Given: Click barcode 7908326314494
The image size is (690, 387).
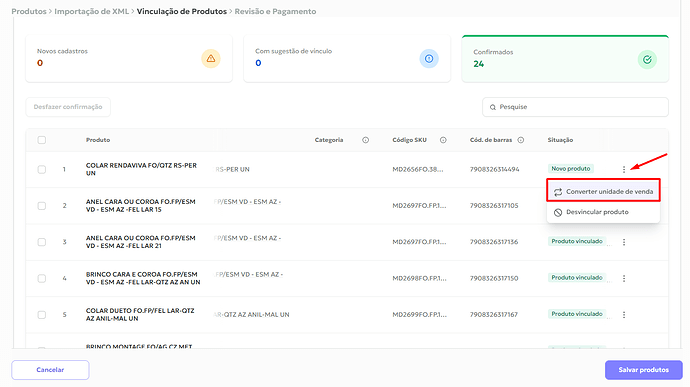Looking at the screenshot, I should pos(494,170).
